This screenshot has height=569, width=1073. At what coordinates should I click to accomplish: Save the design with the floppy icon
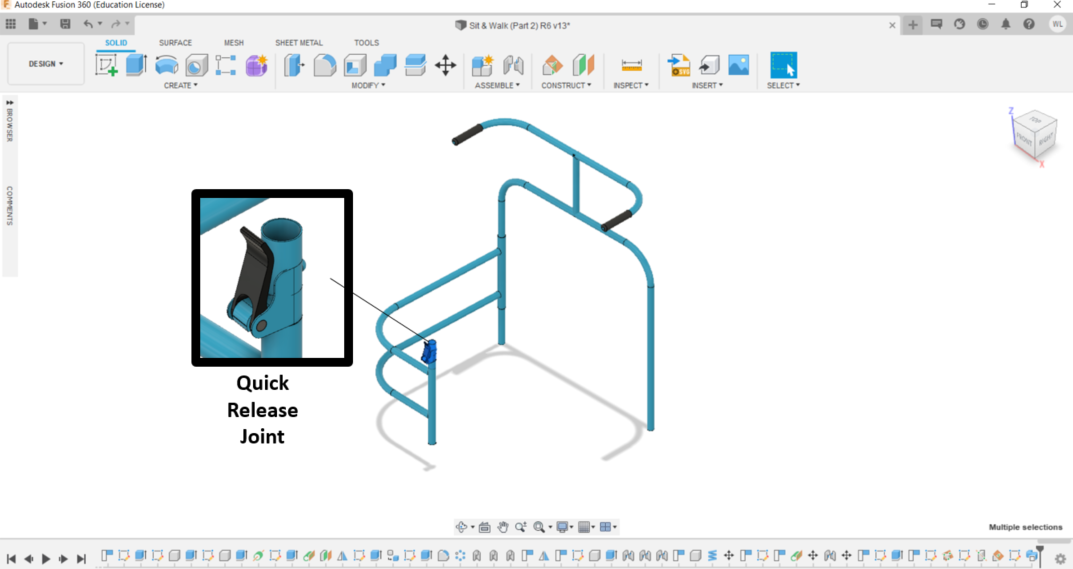click(x=65, y=24)
